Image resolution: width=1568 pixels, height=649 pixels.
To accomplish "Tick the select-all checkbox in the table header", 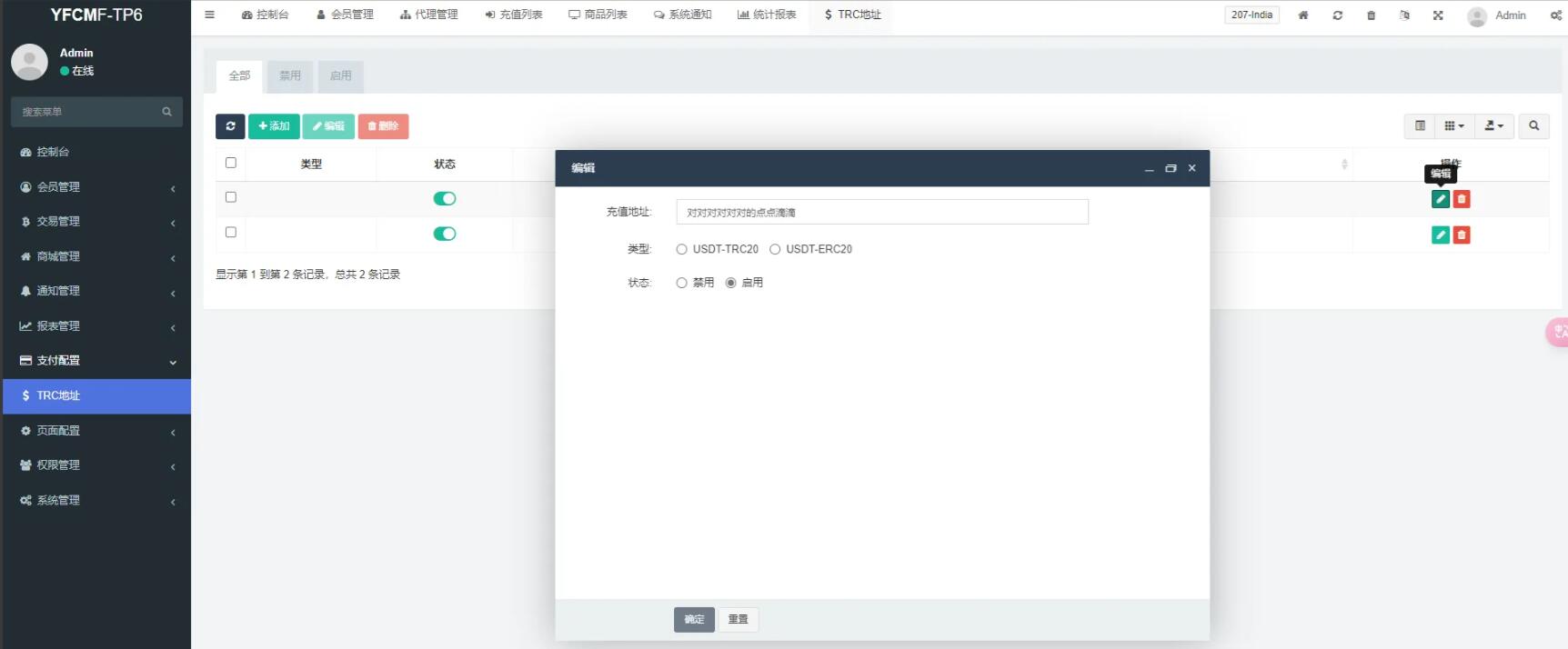I will coord(231,163).
